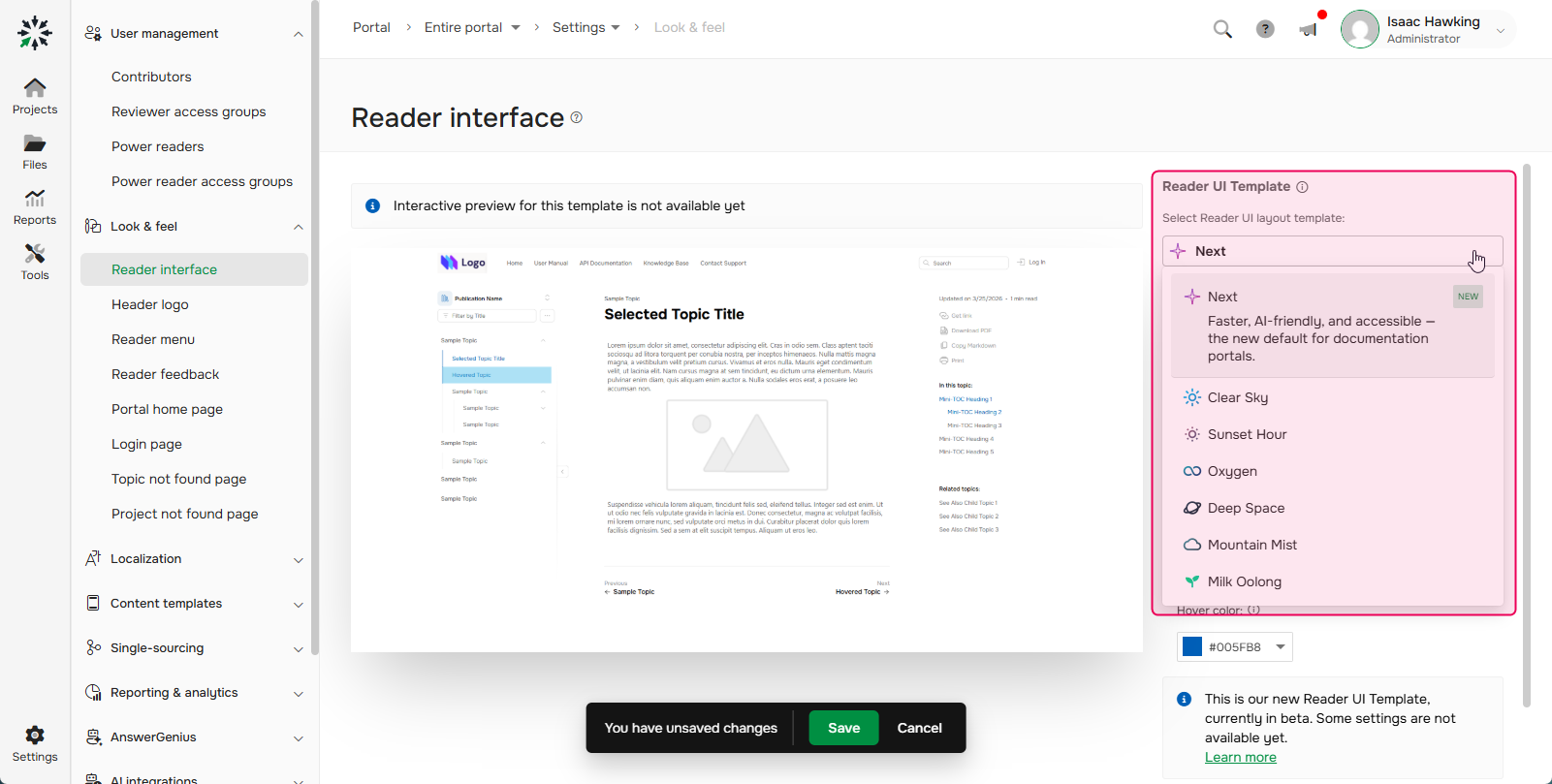Click info icon next to Reader UI Template

point(1302,187)
